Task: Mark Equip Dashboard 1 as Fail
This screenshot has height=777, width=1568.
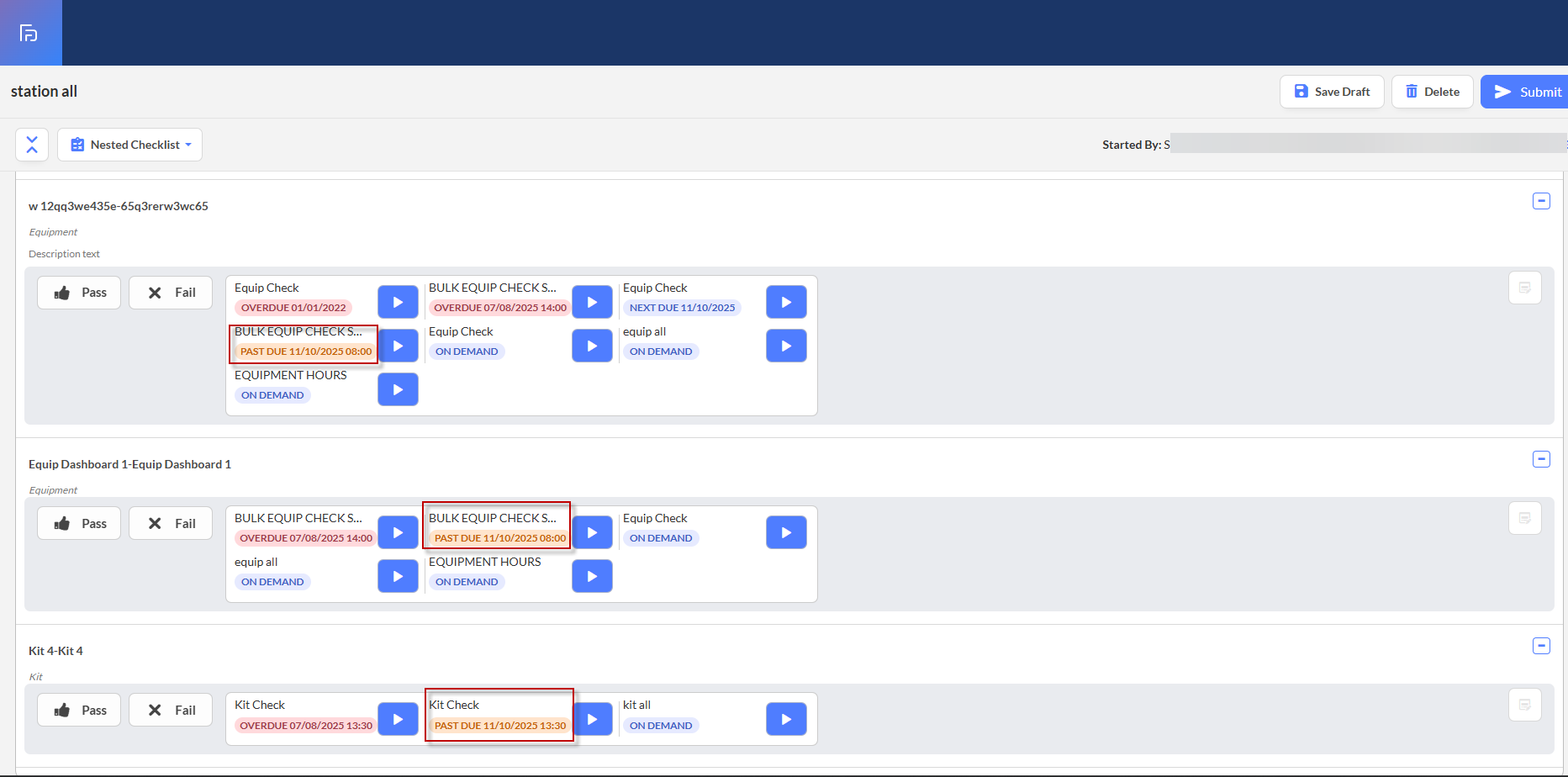Action: [171, 523]
